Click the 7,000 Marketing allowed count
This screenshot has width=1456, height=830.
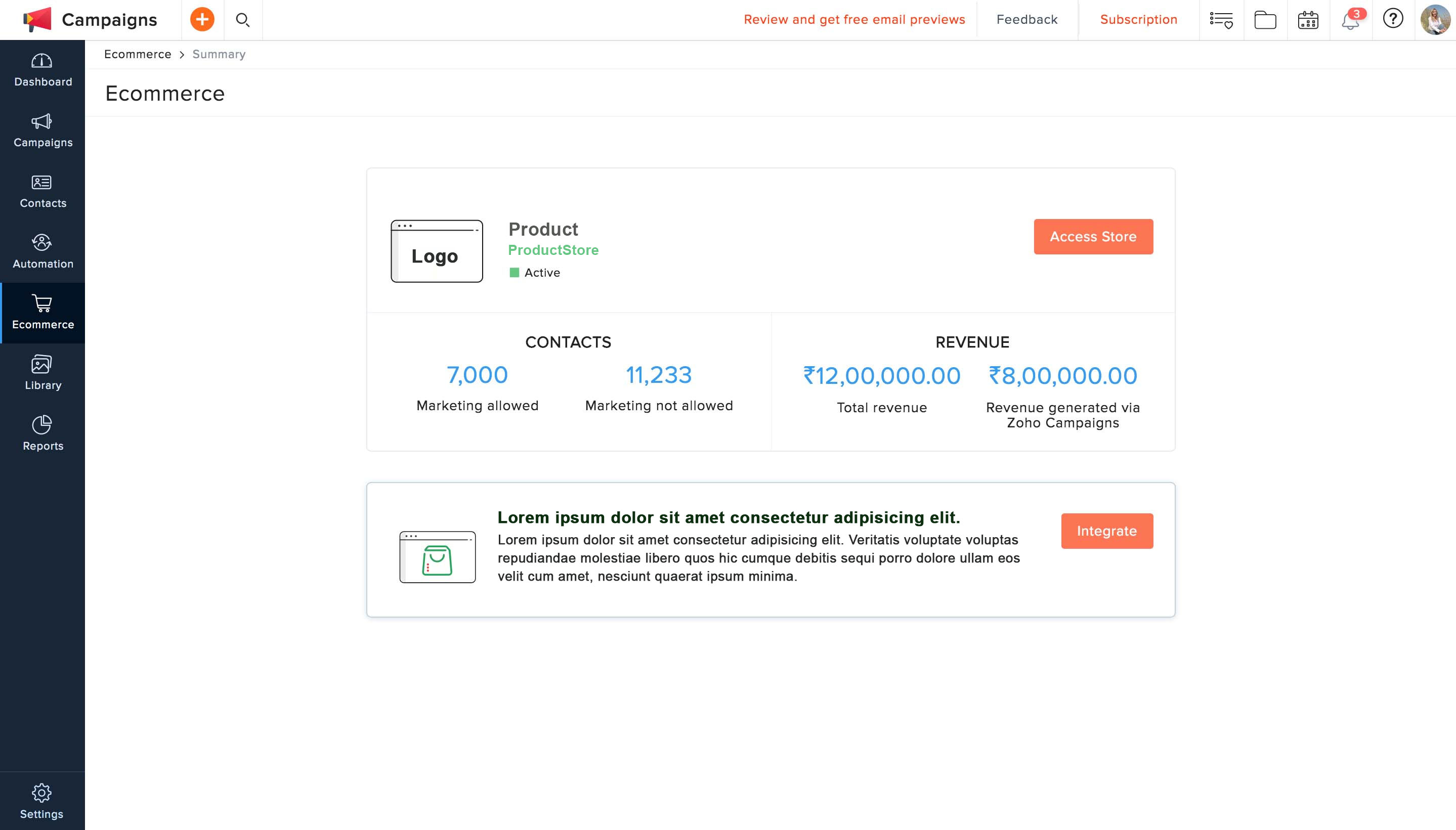[x=477, y=375]
